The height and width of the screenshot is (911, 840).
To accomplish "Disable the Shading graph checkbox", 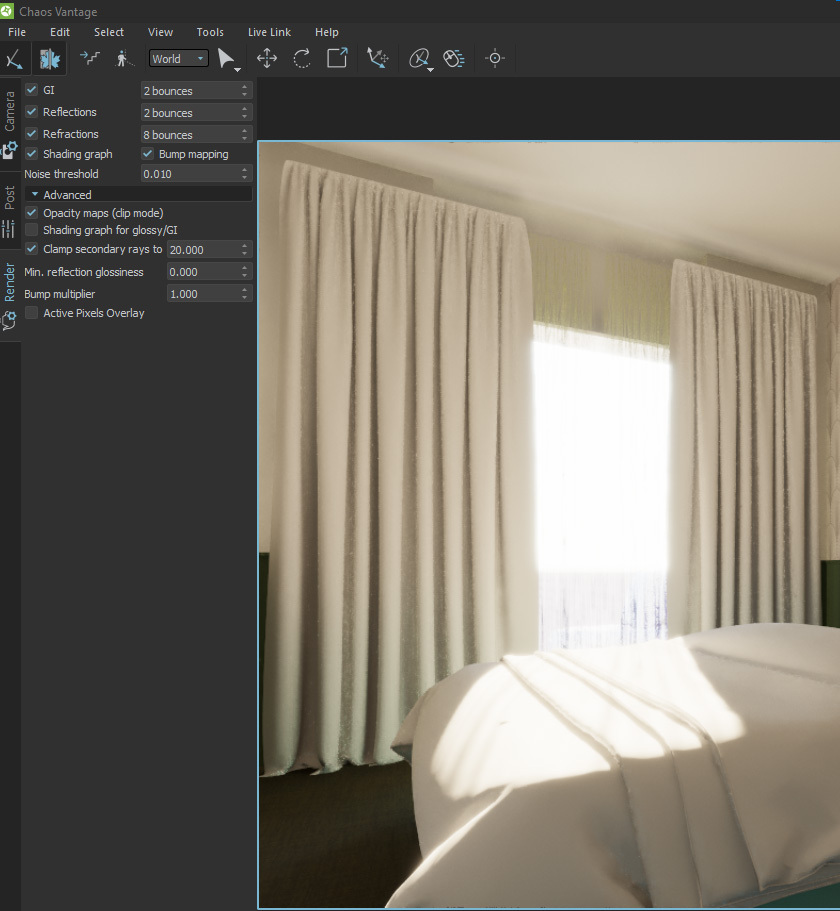I will [x=32, y=154].
